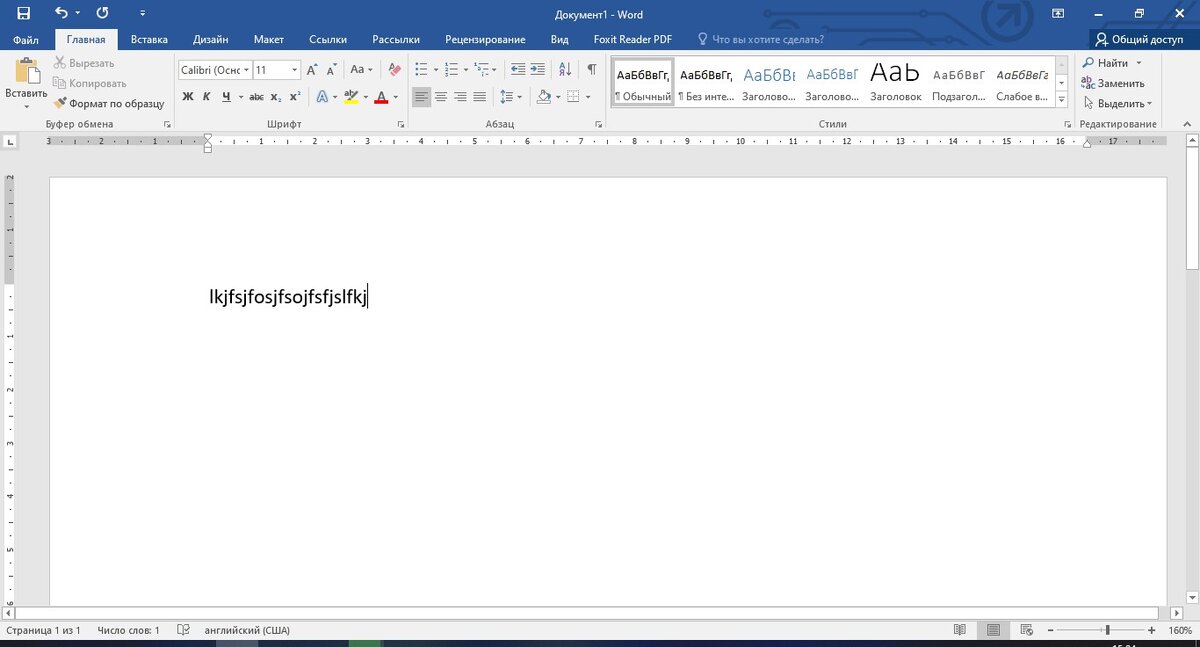
Task: Switch to the Макет tab
Action: [269, 40]
